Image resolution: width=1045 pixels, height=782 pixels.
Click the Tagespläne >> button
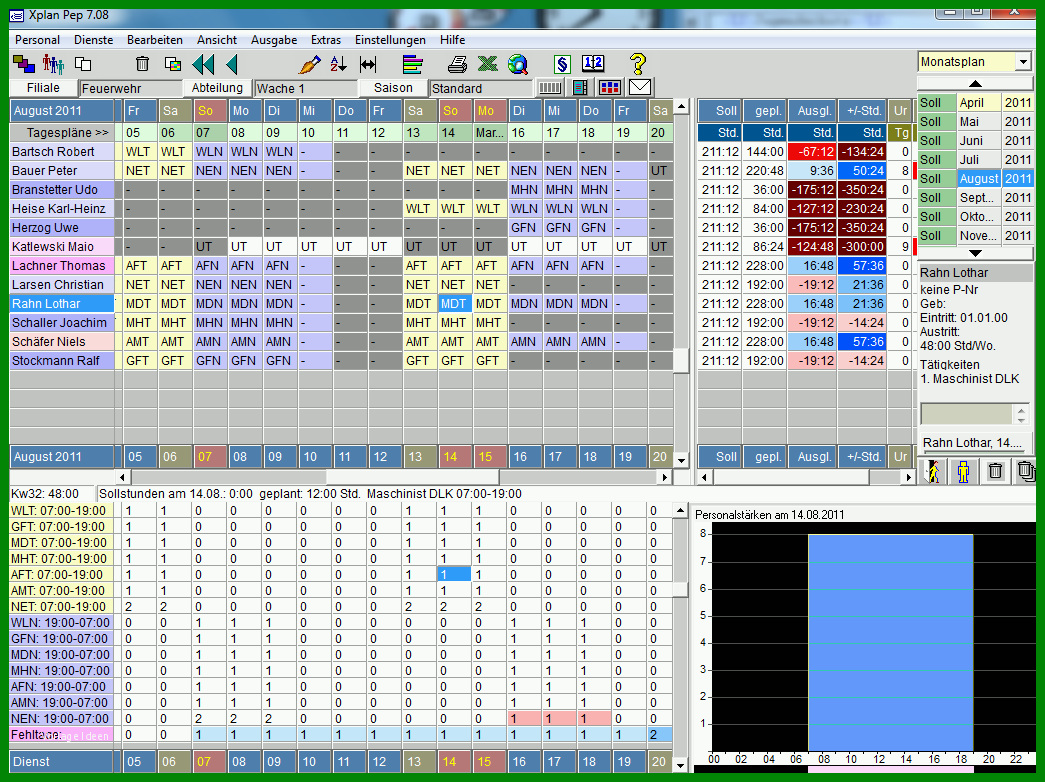click(61, 133)
